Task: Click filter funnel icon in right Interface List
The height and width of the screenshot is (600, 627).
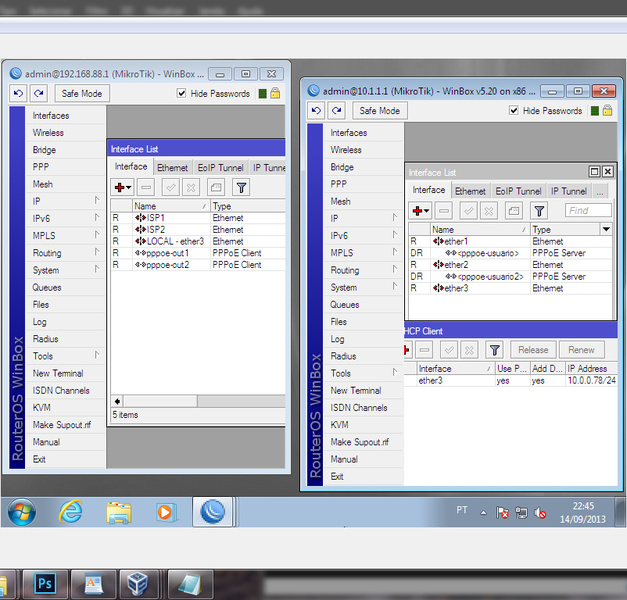Action: [x=539, y=210]
